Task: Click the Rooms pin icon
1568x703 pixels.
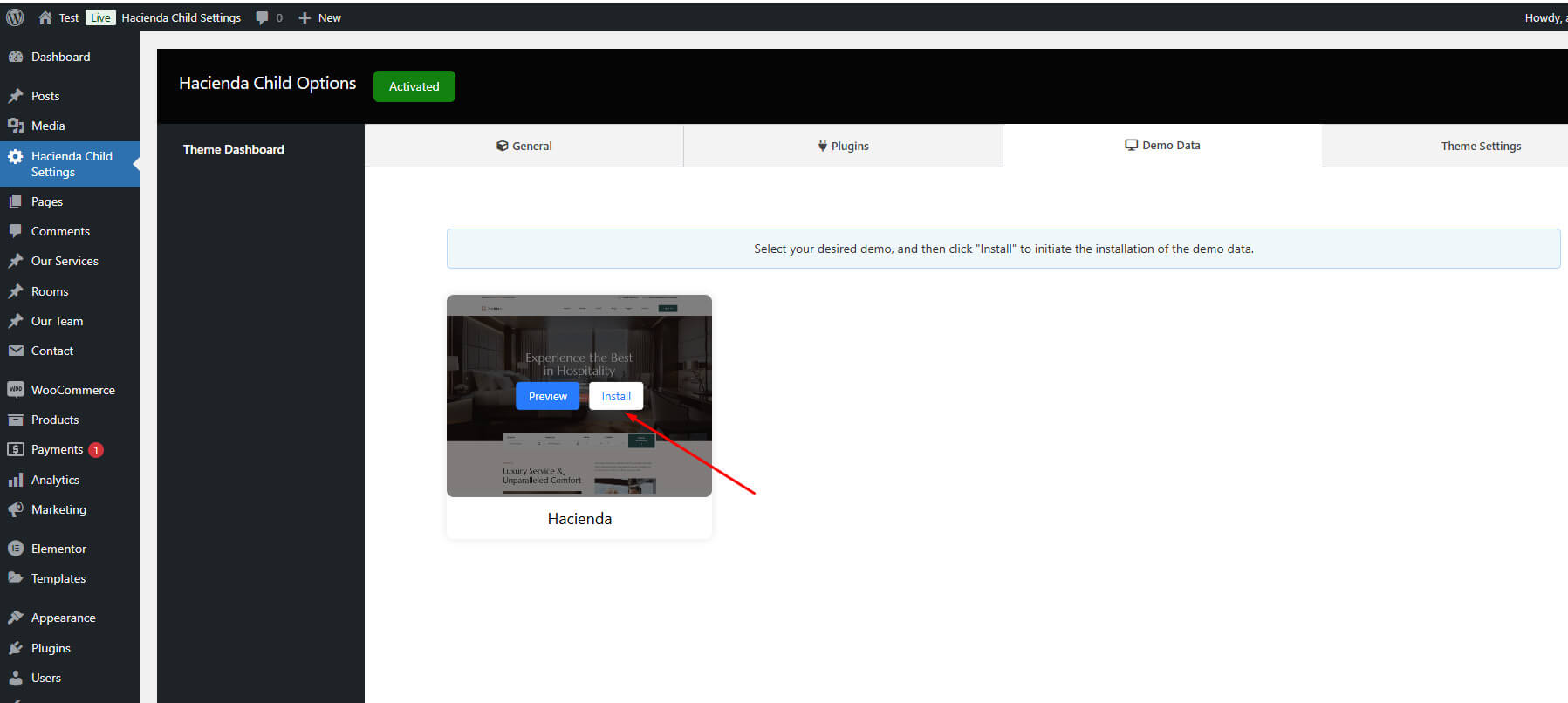Action: 16,291
